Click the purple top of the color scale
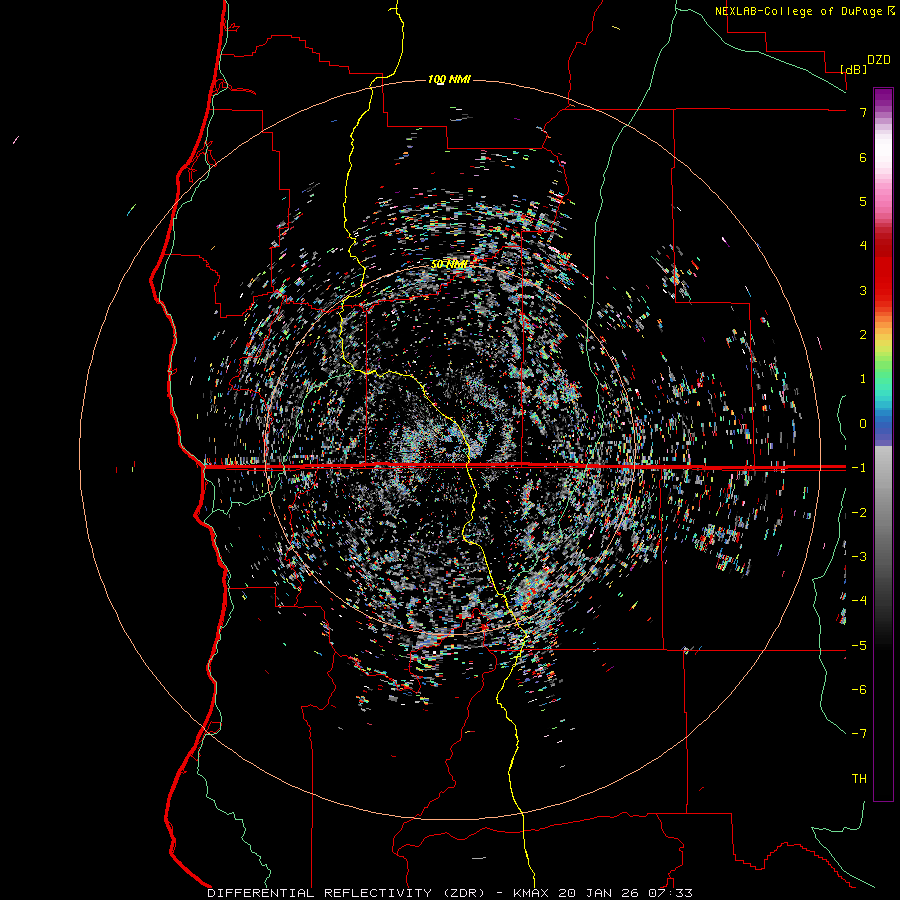The image size is (900, 900). point(883,99)
